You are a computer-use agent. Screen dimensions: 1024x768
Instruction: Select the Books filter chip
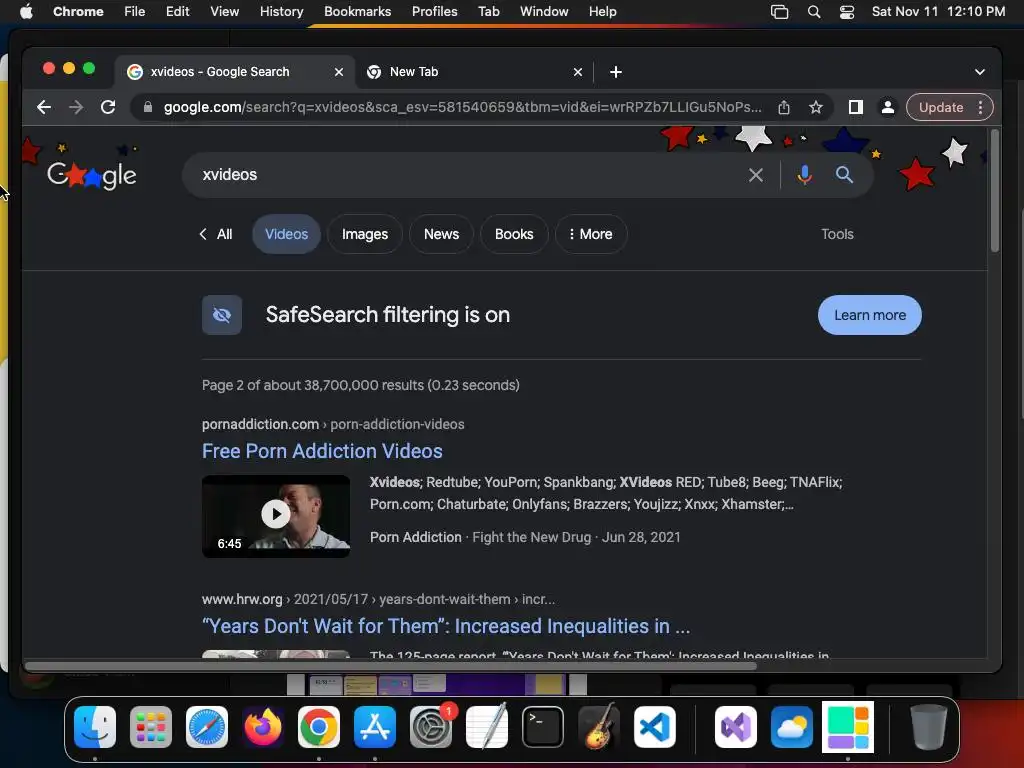[x=514, y=234]
